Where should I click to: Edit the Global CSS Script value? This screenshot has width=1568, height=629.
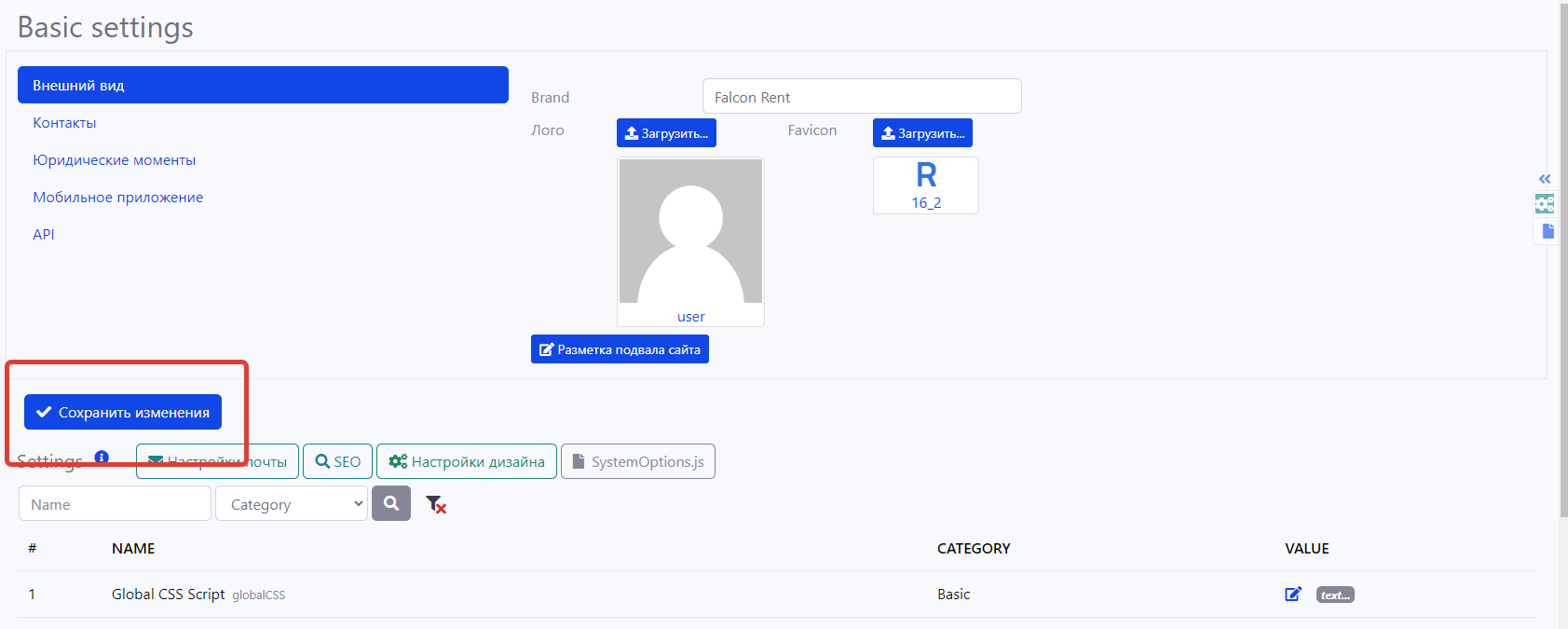point(1293,595)
